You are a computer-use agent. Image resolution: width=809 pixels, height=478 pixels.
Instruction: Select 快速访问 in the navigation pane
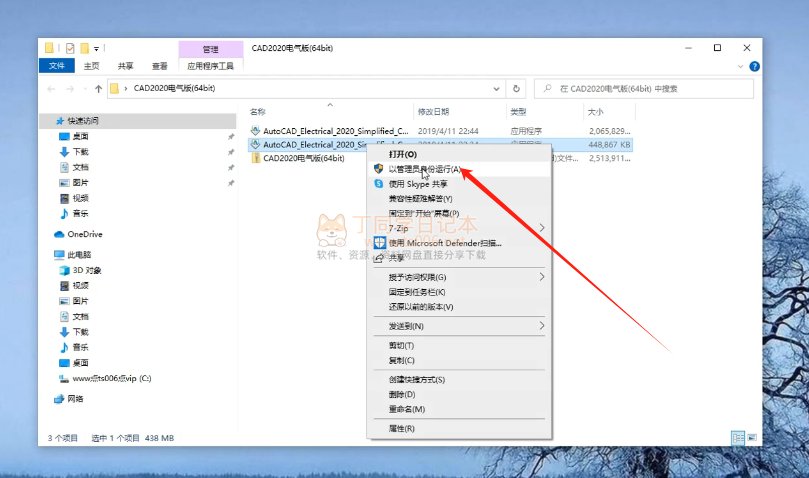coord(83,120)
